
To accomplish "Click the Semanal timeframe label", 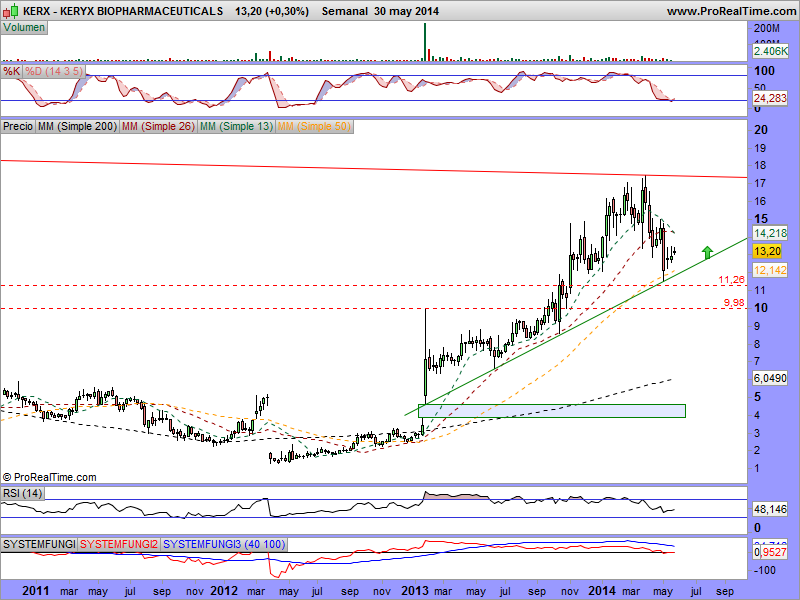I will (x=344, y=11).
